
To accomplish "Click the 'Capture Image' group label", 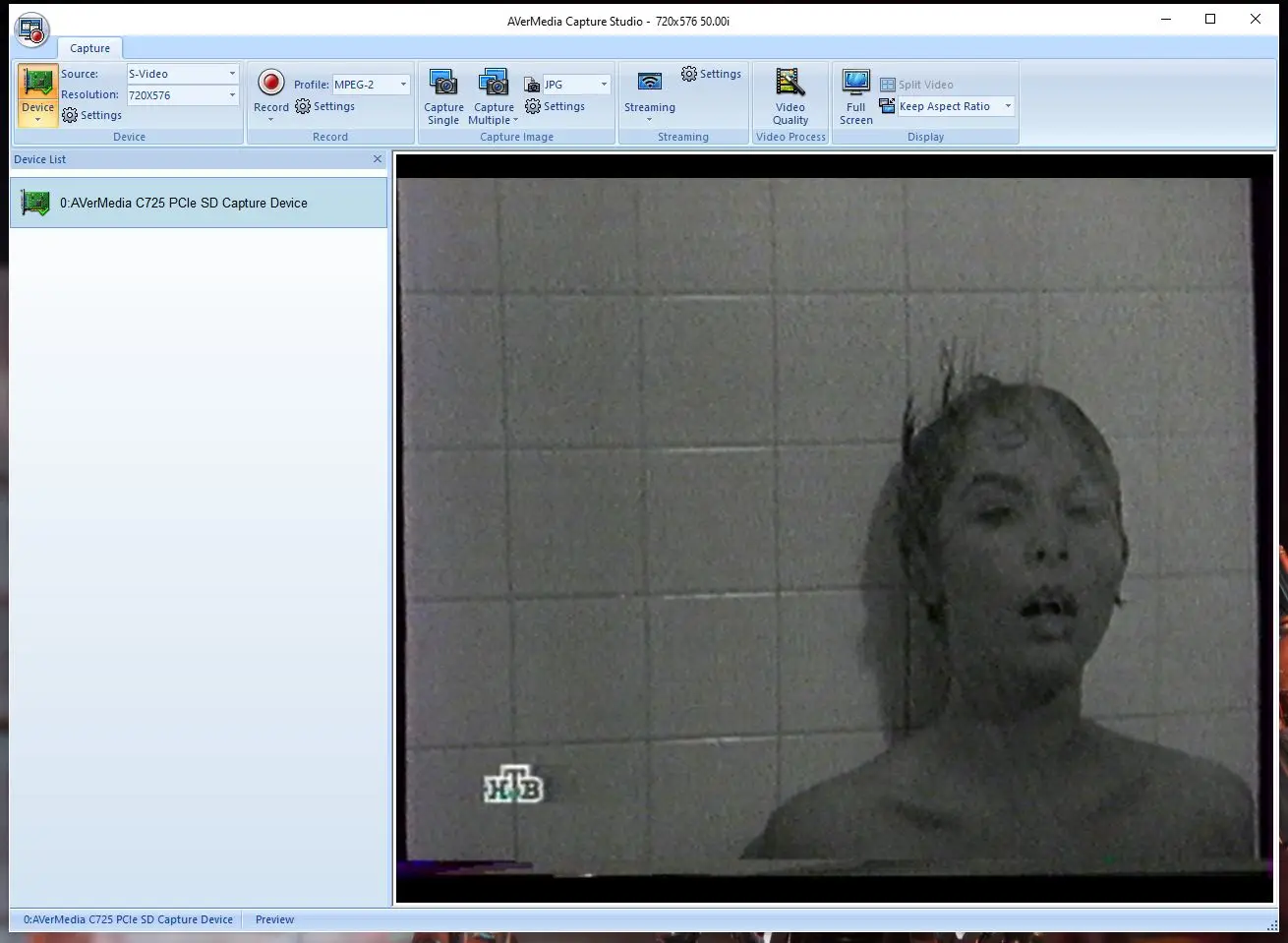I will (x=516, y=137).
